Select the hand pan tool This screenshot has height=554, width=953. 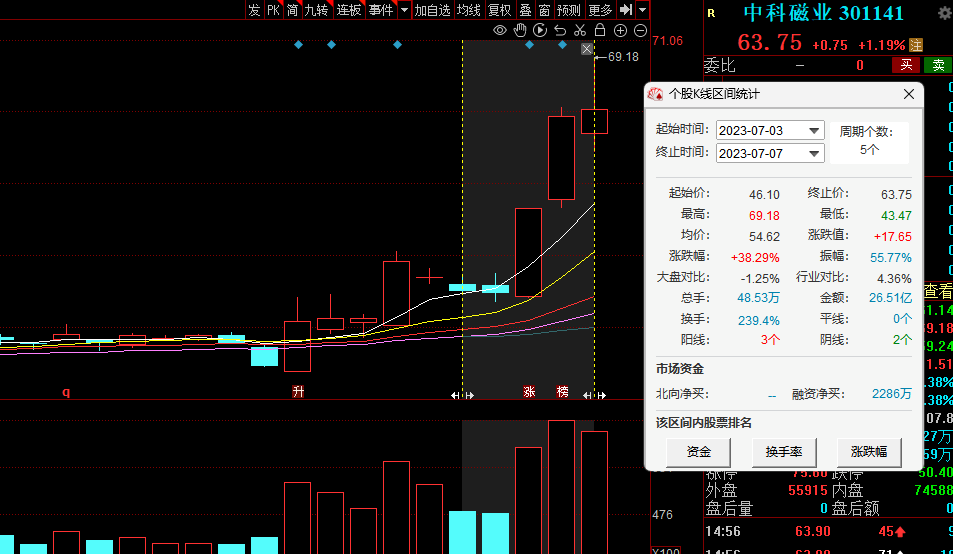(x=520, y=31)
